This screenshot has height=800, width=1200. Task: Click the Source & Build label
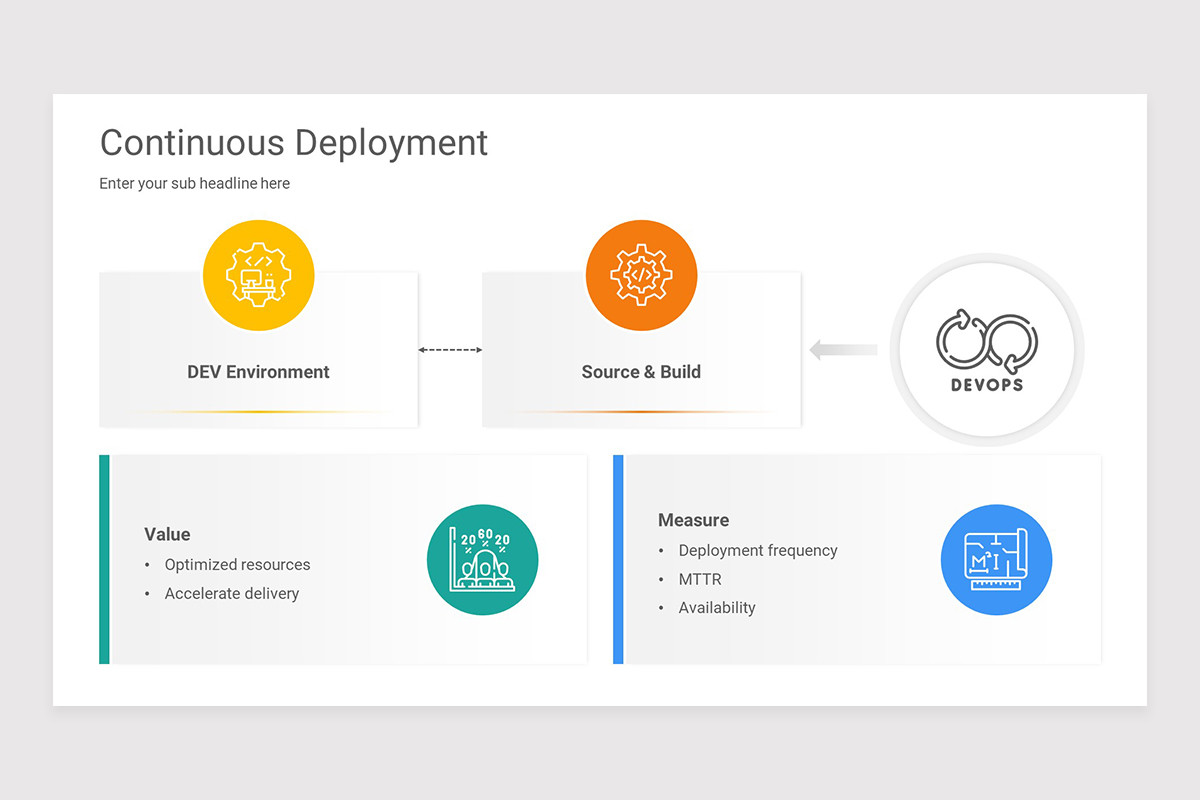click(x=641, y=371)
